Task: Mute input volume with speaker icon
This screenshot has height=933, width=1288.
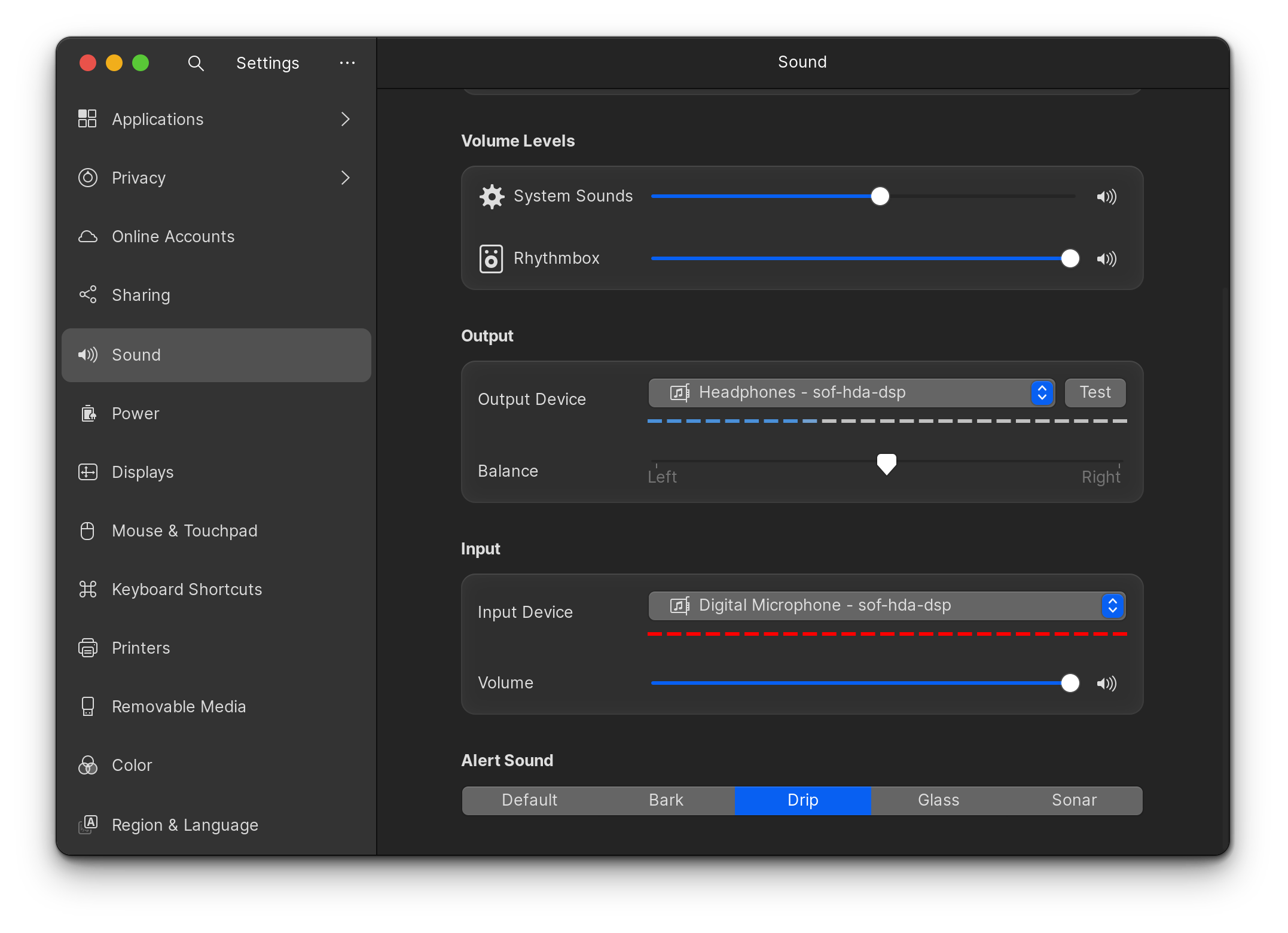Action: 1106,684
